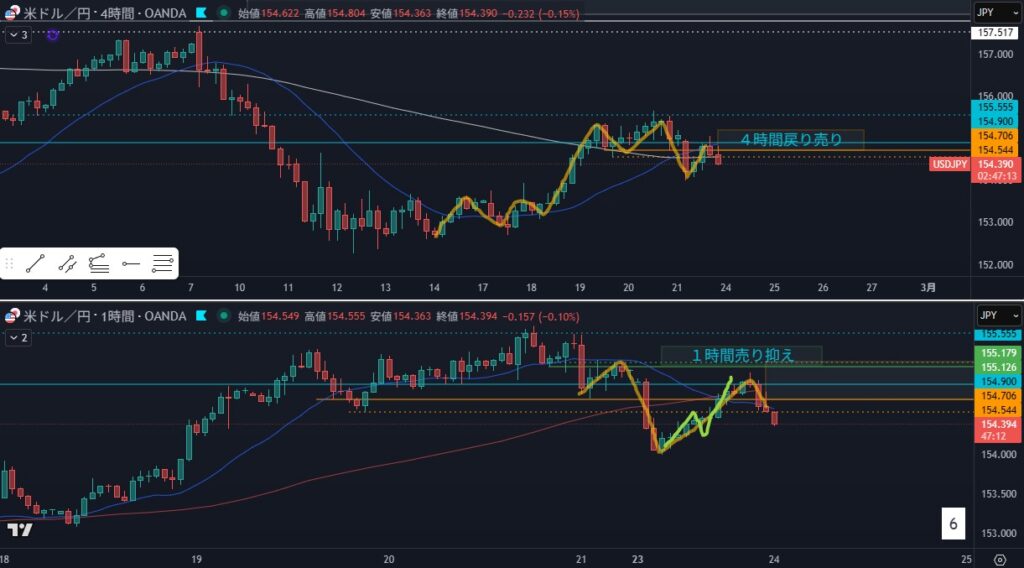
Task: Expand the collapsed 2 indicators legend
Action: [x=19, y=338]
